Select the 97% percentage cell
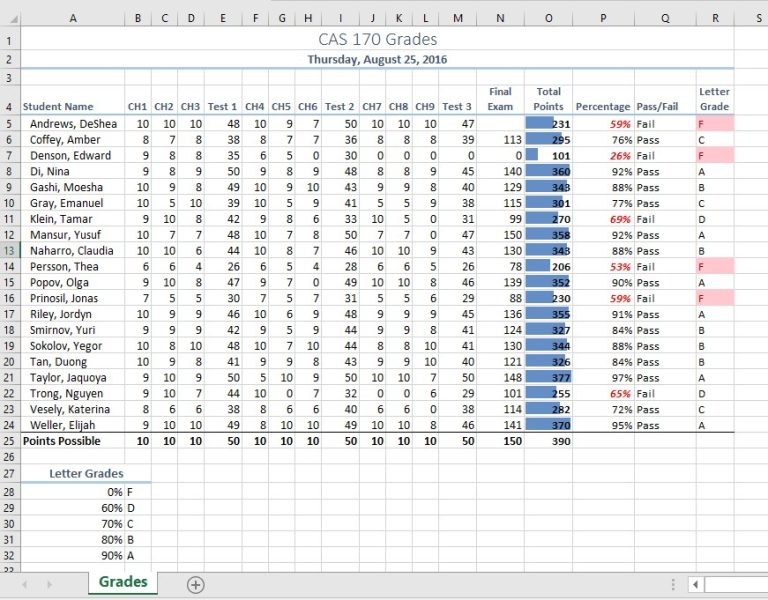This screenshot has height=600, width=768. click(x=603, y=378)
